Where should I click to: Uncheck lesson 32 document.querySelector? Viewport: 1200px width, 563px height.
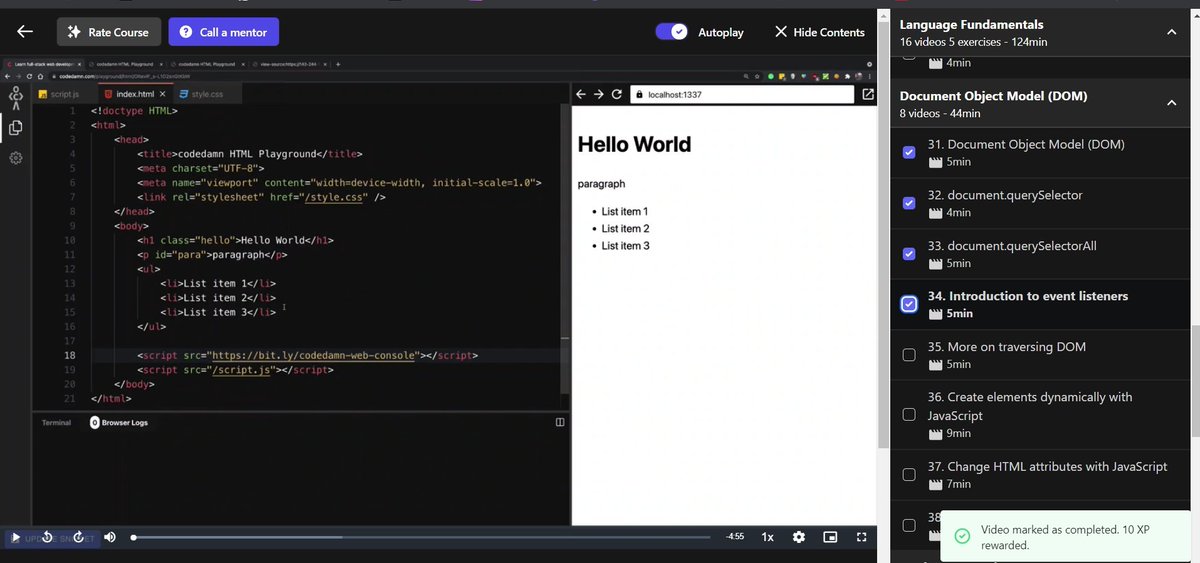click(x=909, y=203)
